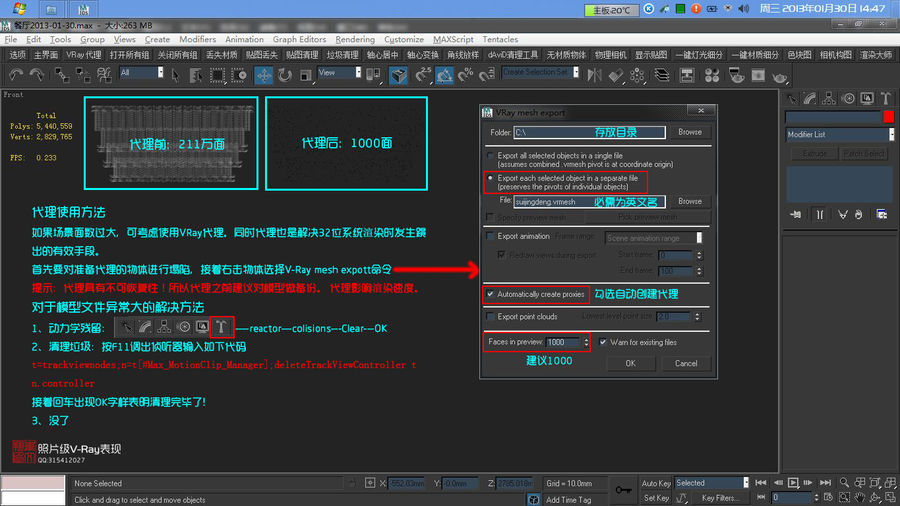Click current frame spinner arrows

tap(816, 497)
